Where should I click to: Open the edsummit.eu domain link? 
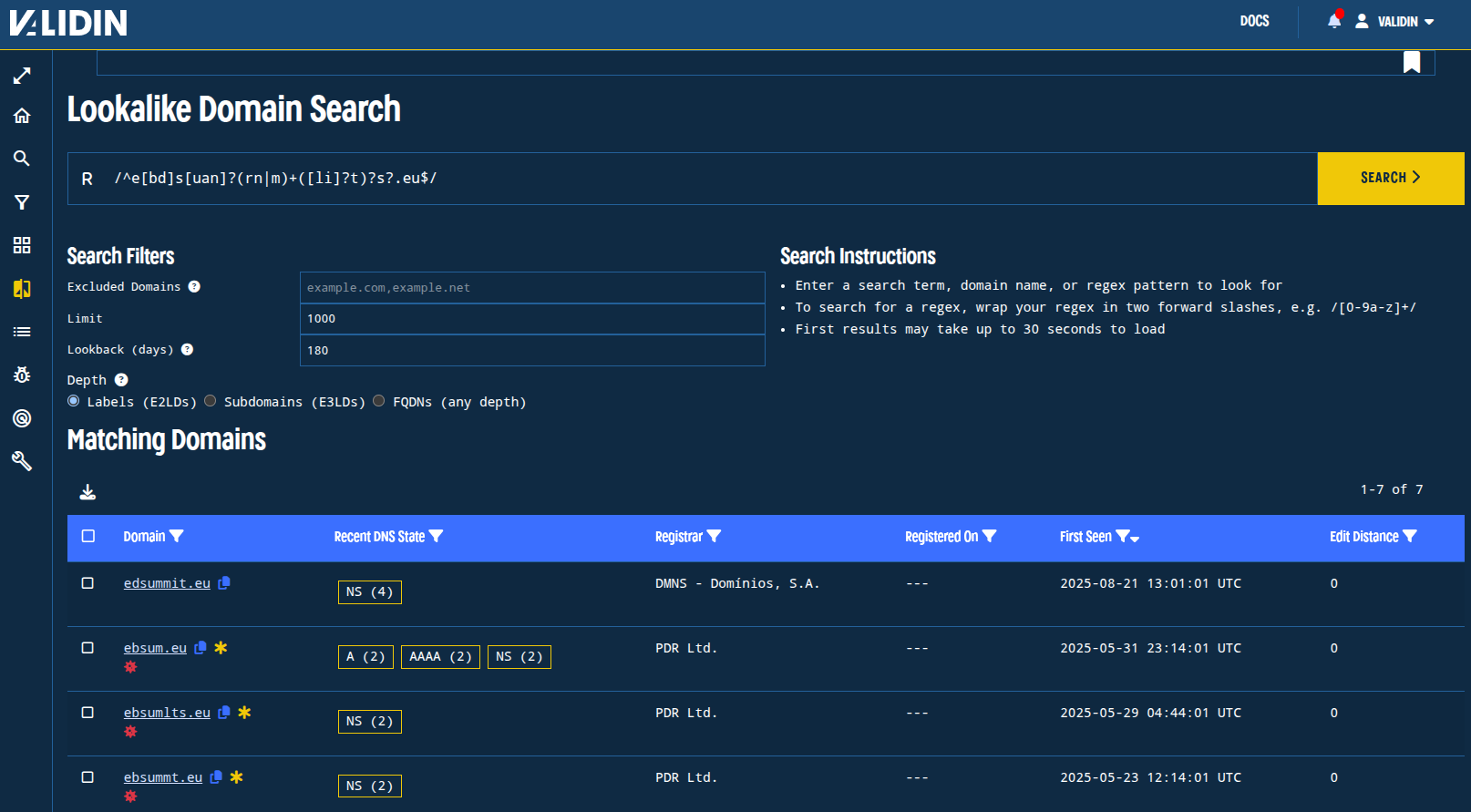coord(167,583)
